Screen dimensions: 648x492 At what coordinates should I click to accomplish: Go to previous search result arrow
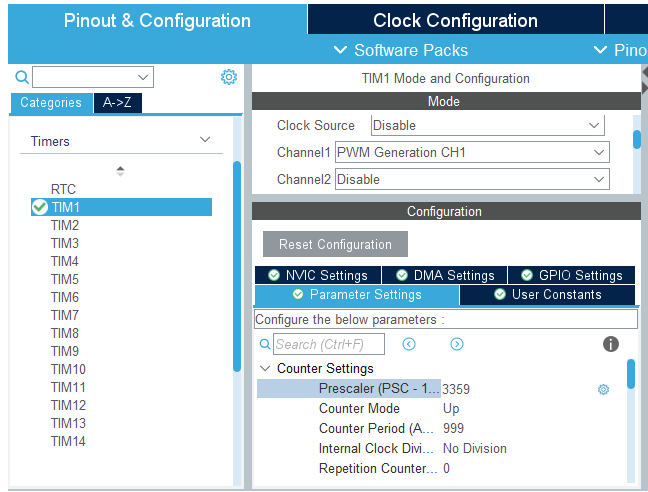click(x=409, y=344)
